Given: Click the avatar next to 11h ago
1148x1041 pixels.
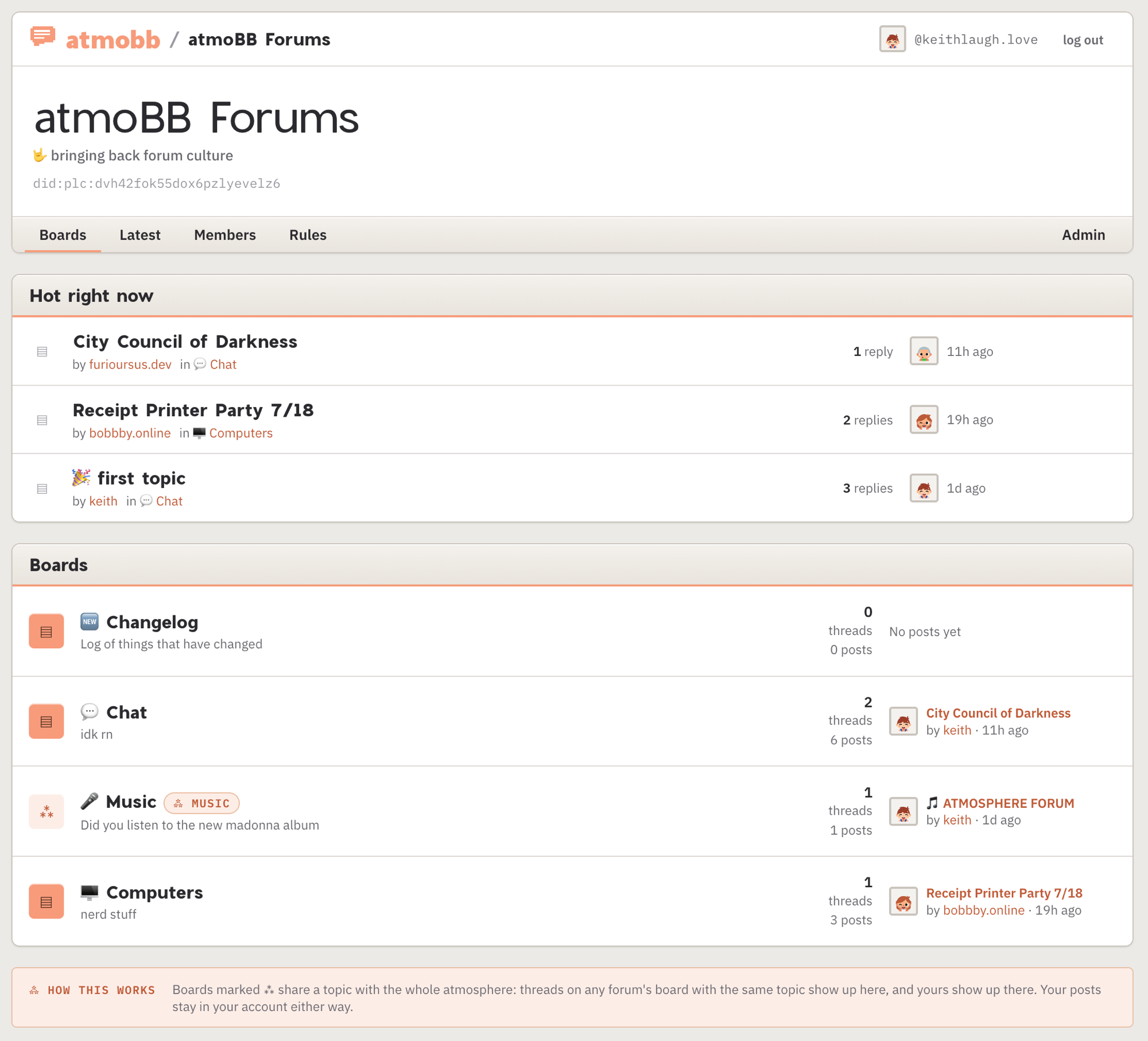Looking at the screenshot, I should point(924,351).
